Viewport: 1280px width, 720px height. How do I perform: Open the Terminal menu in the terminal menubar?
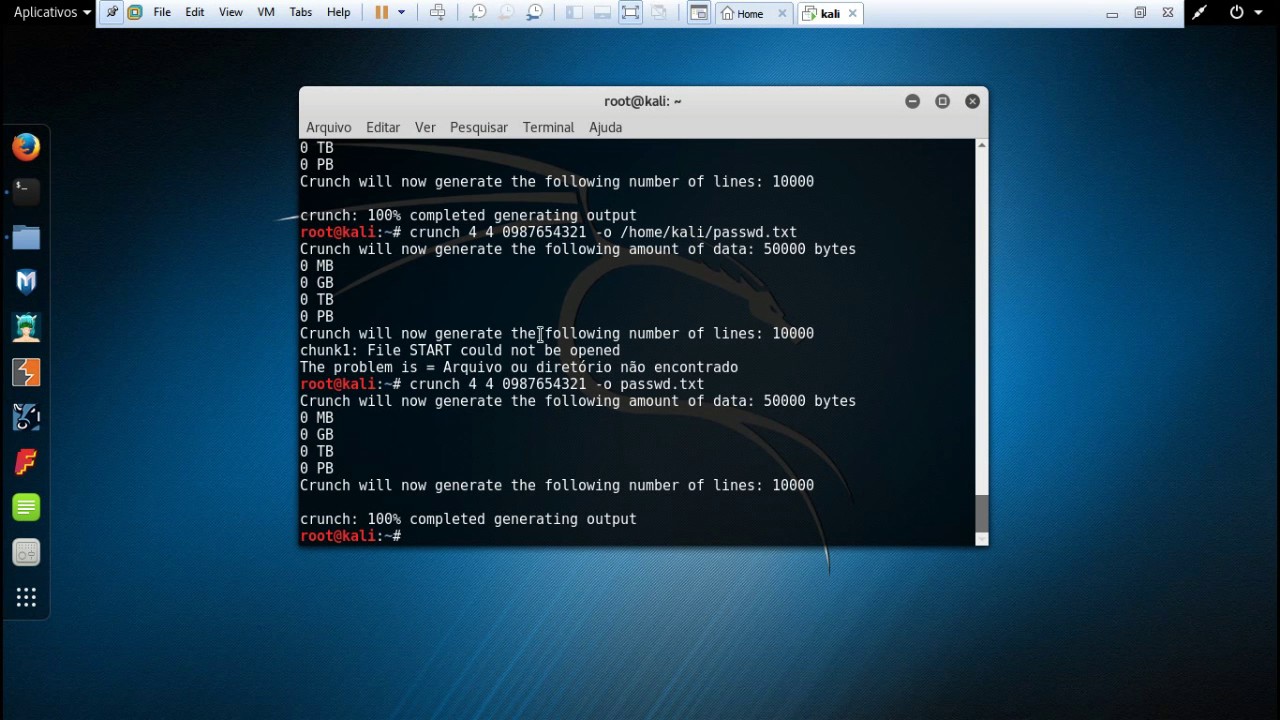pyautogui.click(x=548, y=127)
